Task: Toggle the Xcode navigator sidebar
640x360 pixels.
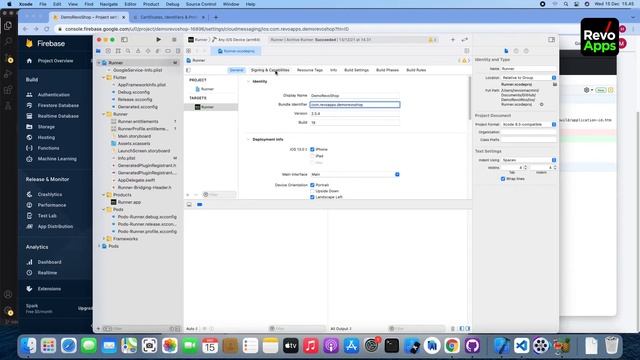Action: pos(124,40)
